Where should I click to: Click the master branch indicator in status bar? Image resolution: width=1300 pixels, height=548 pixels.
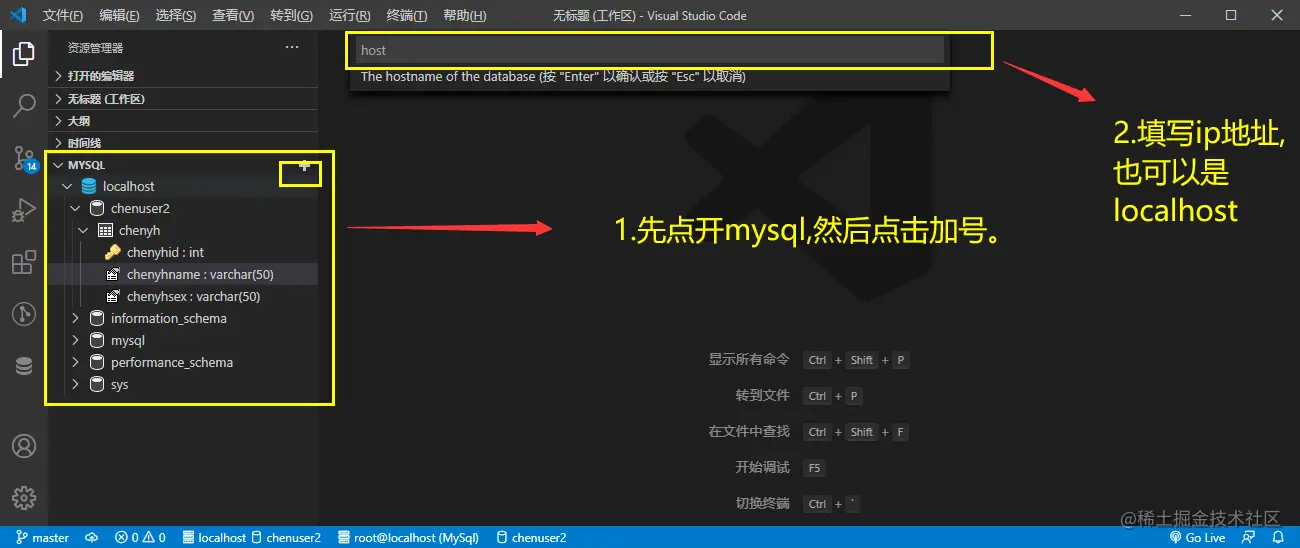click(x=43, y=537)
